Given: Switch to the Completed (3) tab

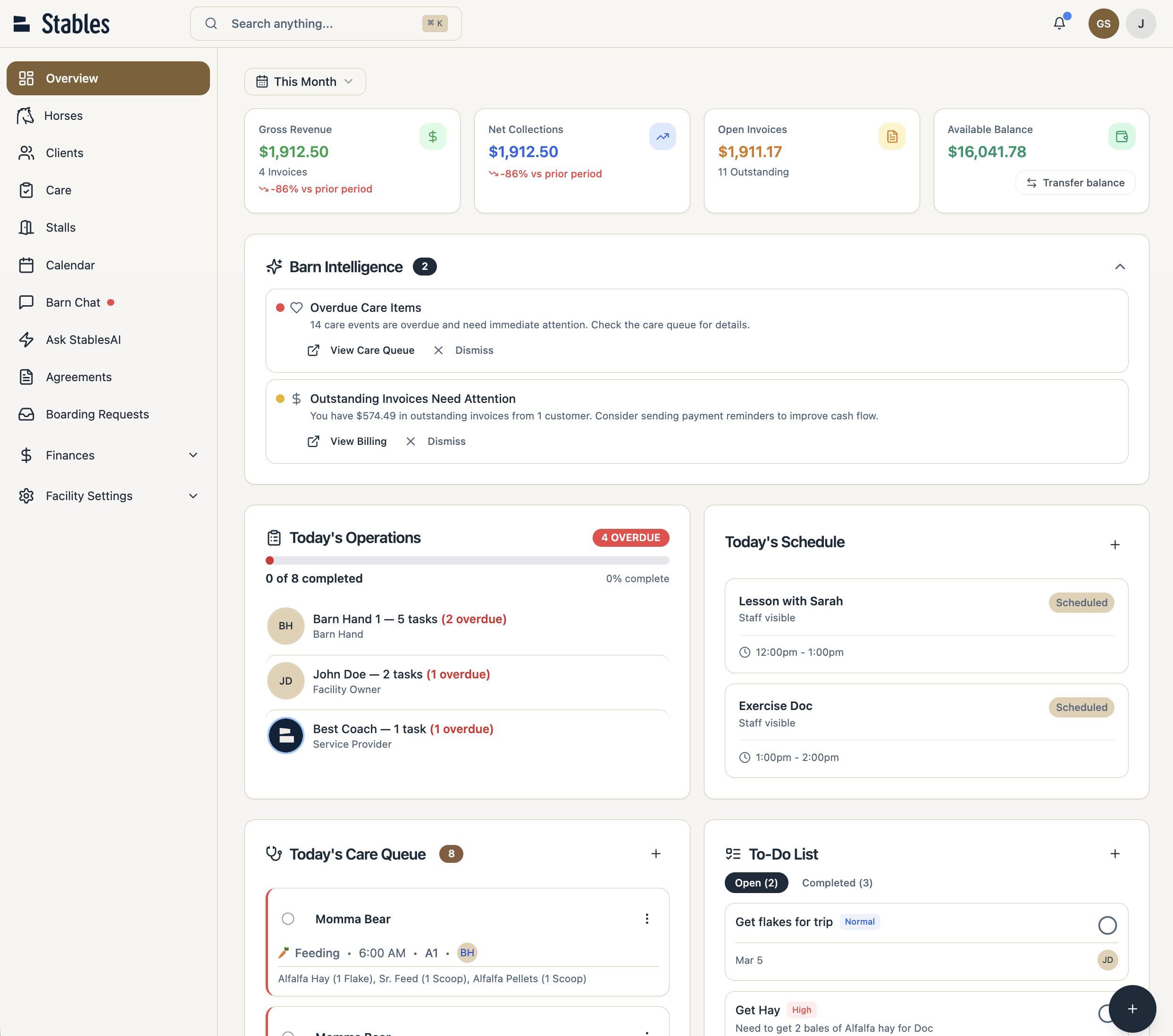Looking at the screenshot, I should point(837,883).
